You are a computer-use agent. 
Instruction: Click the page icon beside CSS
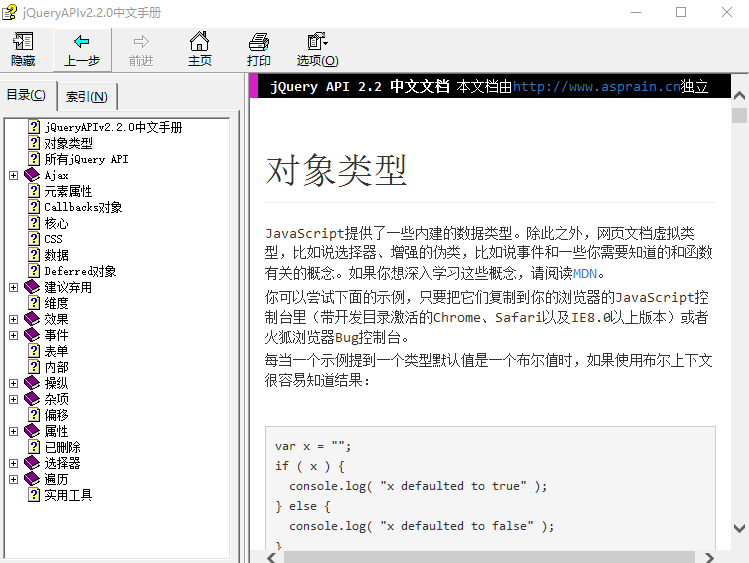(x=34, y=239)
